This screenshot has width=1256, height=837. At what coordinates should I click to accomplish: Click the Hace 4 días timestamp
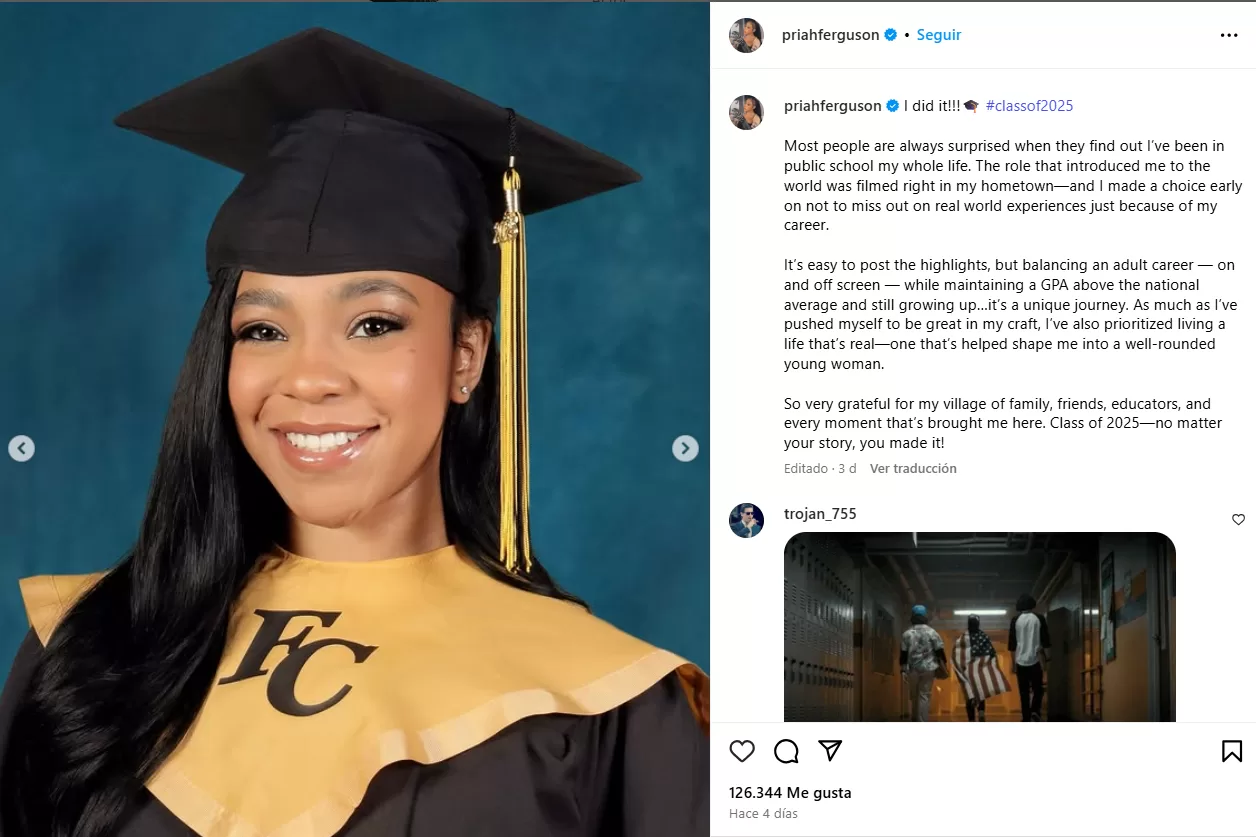(x=763, y=814)
